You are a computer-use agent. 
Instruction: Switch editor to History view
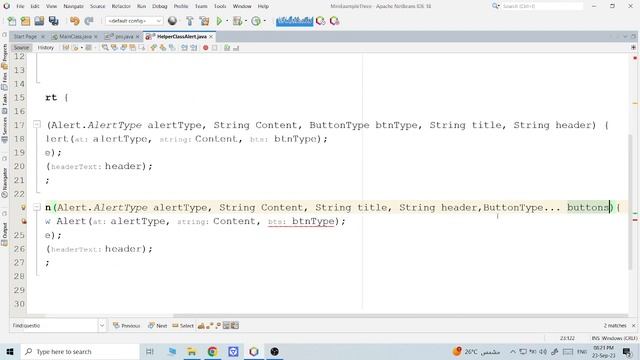[x=45, y=48]
